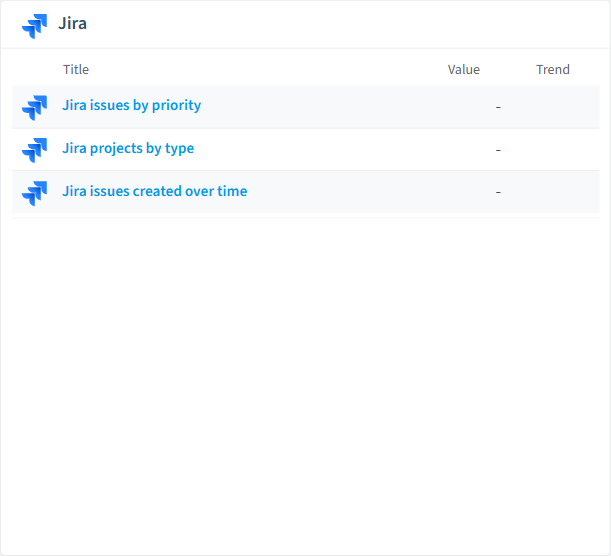Click the 'Trend' column header
This screenshot has width=611, height=556.
pos(553,69)
